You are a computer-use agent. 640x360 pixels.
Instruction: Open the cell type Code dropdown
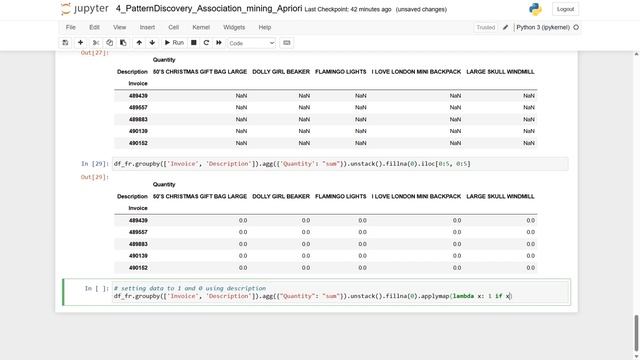point(251,43)
